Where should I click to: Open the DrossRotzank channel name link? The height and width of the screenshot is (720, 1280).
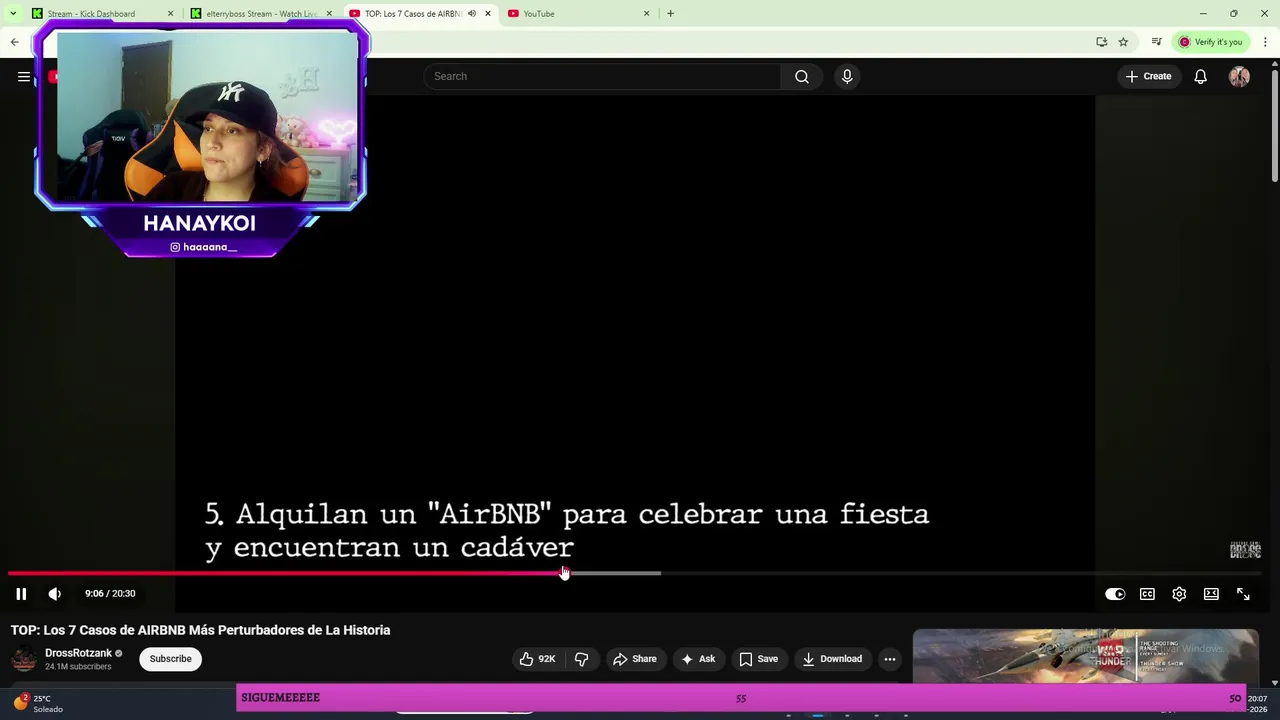78,653
